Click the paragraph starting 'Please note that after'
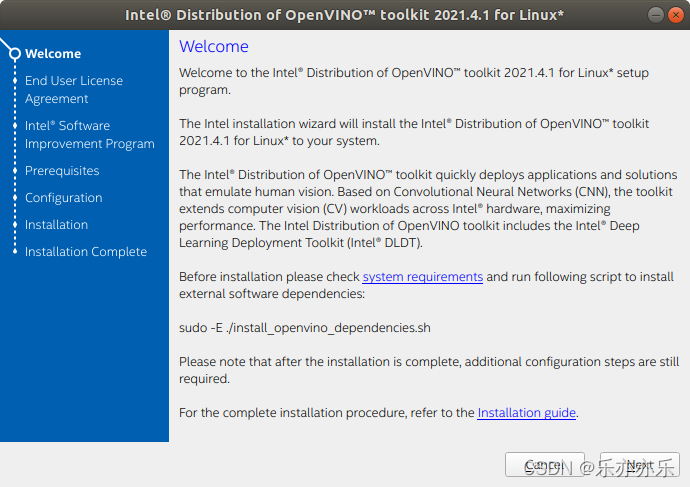Viewport: 690px width, 487px height. coord(429,370)
